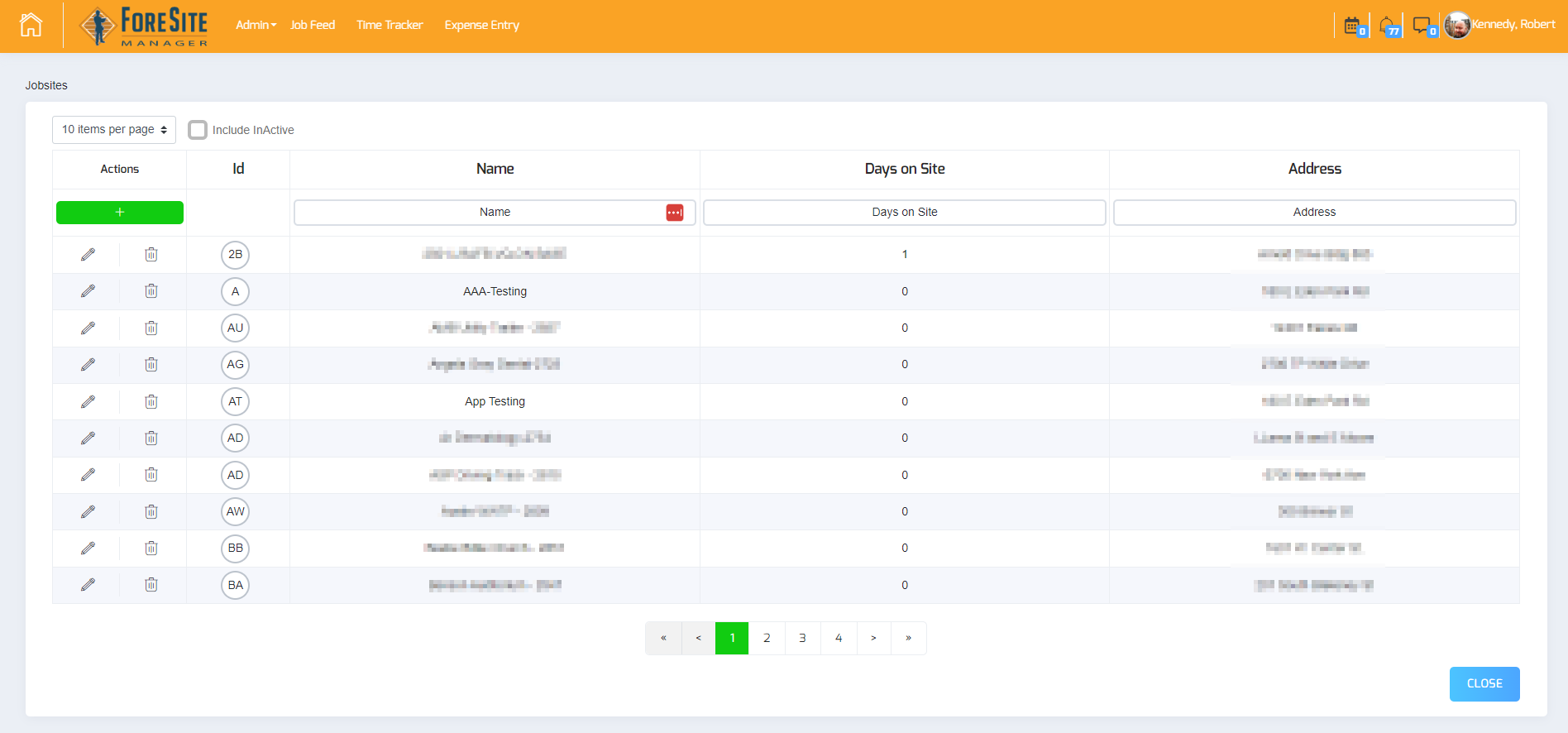Viewport: 1568px width, 733px height.
Task: Click the ForeSite Manager logo
Action: (144, 26)
